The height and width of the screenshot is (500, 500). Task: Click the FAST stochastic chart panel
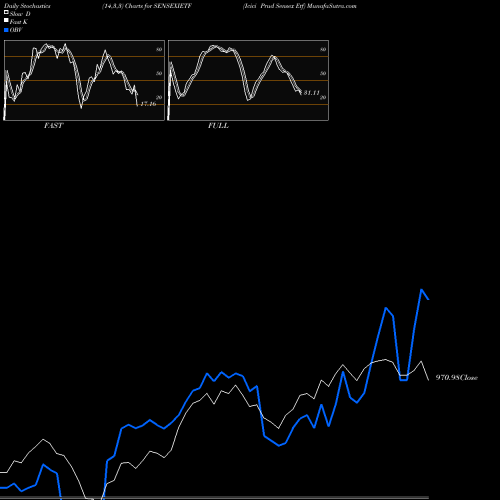pos(84,80)
